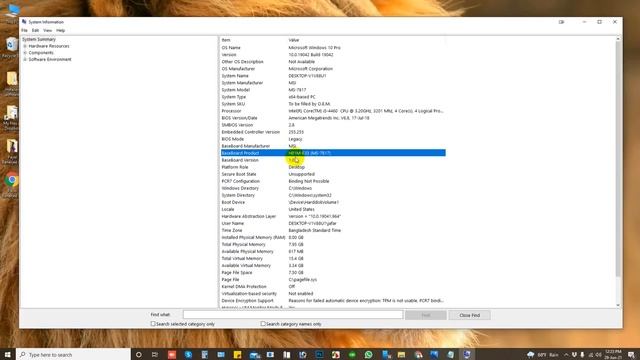Select the System Manufacturer row
Screen dimensions: 640x360
tap(333, 83)
